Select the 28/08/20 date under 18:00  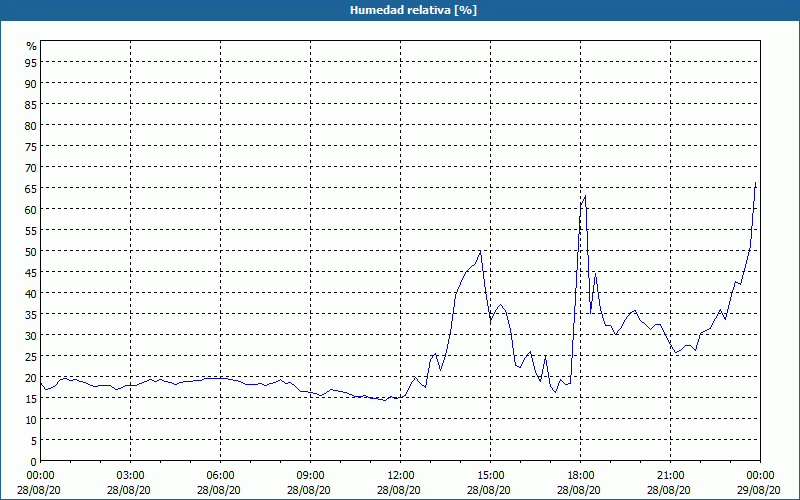click(x=579, y=490)
